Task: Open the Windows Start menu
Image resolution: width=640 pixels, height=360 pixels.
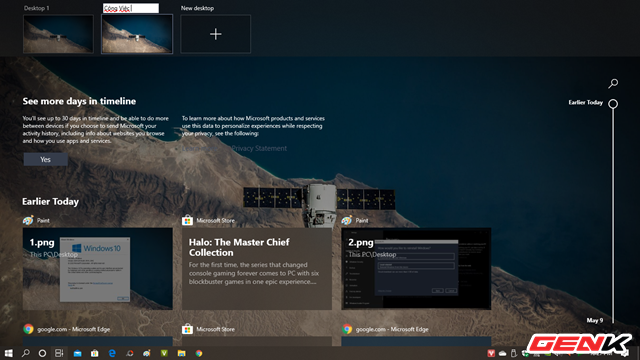Action: click(x=9, y=353)
